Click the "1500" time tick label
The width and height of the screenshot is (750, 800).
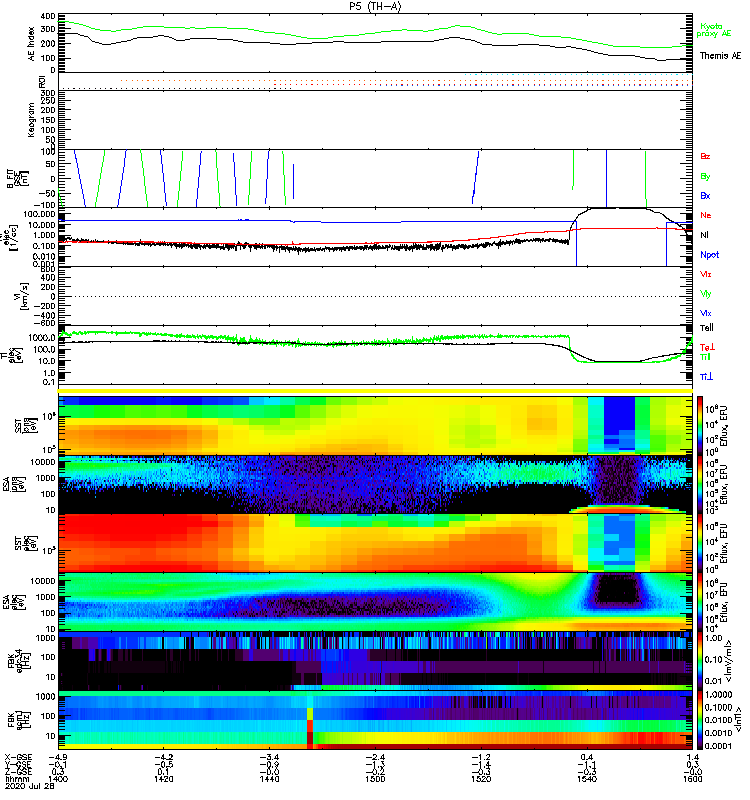point(375,779)
